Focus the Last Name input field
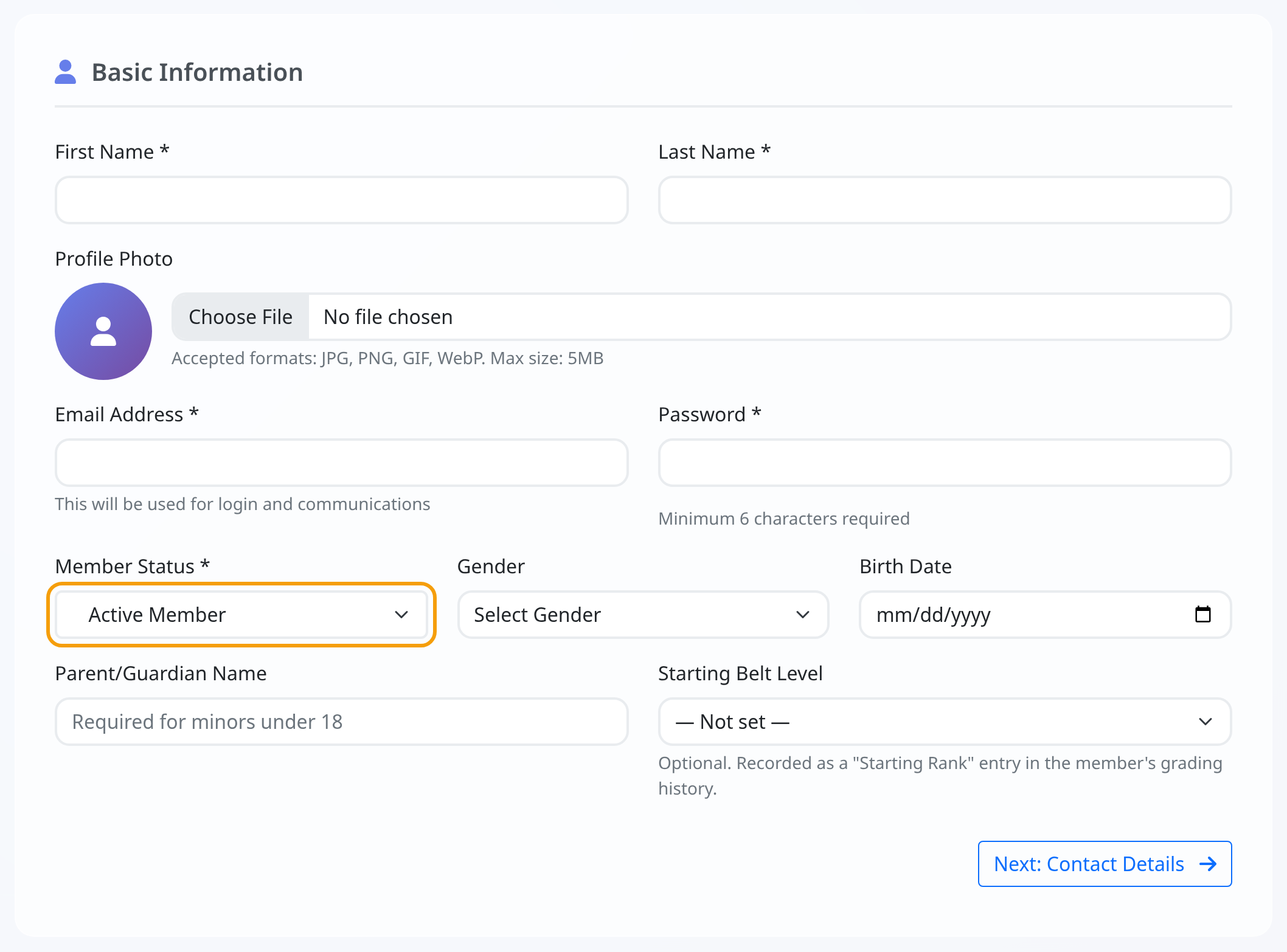This screenshot has height=952, width=1287. pyautogui.click(x=945, y=200)
